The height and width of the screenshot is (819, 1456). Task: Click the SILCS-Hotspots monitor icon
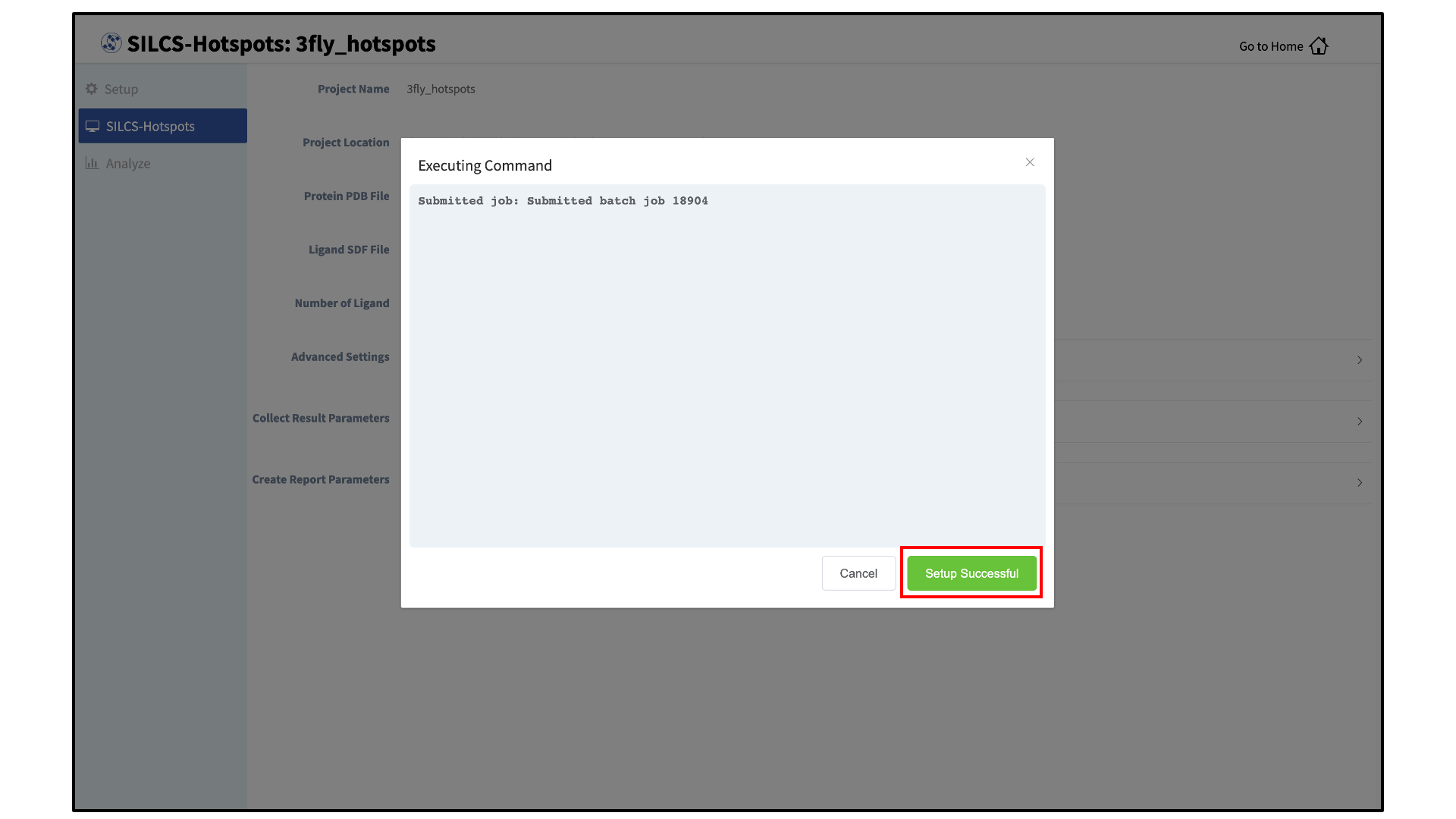[x=93, y=126]
